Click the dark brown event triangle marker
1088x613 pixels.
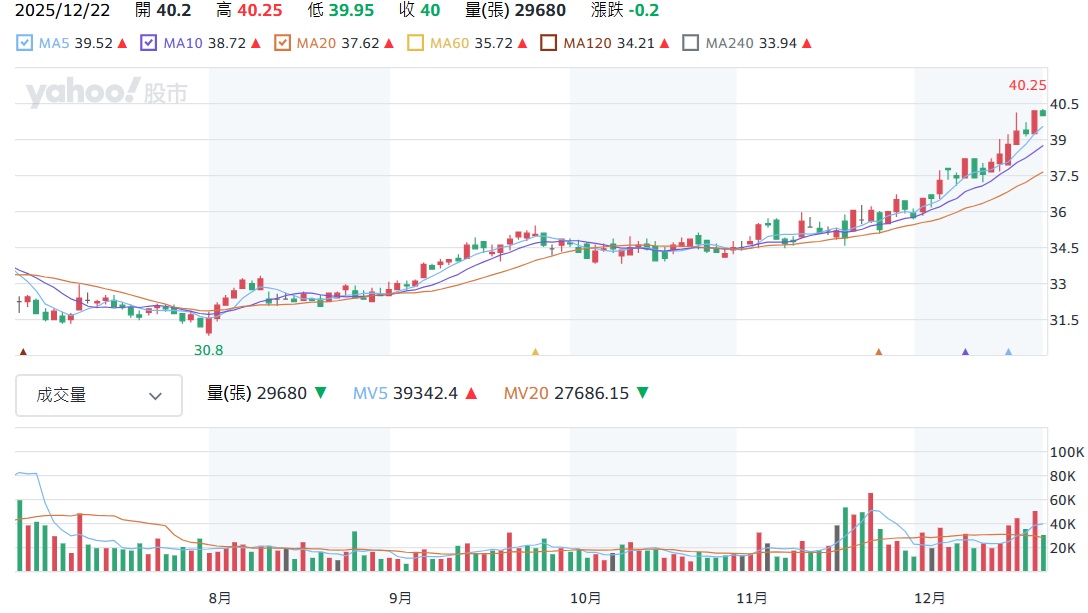23,352
